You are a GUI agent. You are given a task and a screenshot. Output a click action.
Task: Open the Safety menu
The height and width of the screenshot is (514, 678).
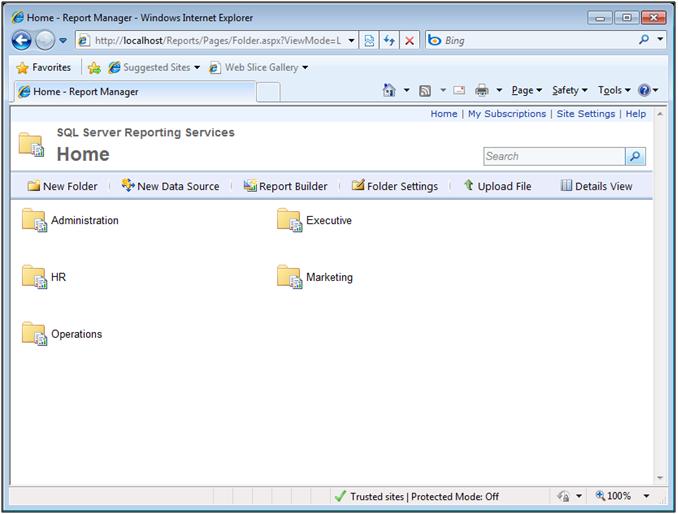coord(569,90)
